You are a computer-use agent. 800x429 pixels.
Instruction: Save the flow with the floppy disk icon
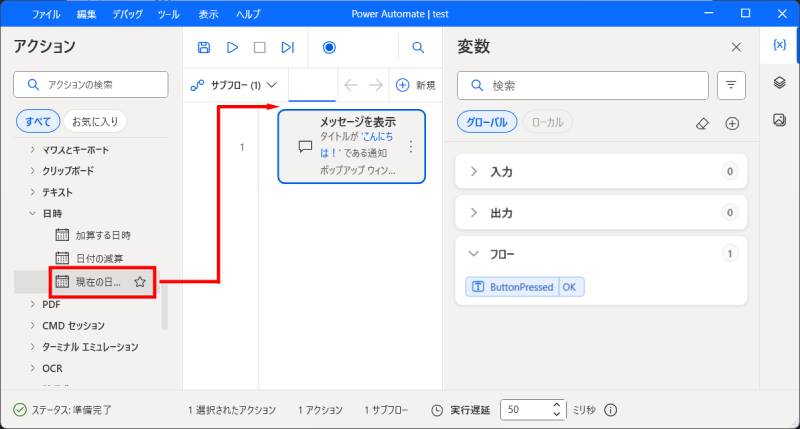[204, 47]
